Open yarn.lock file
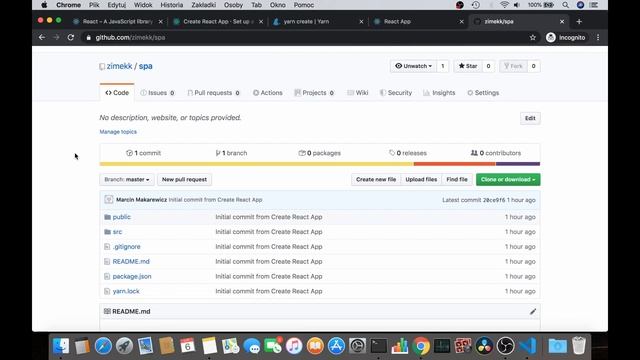 coord(126,291)
